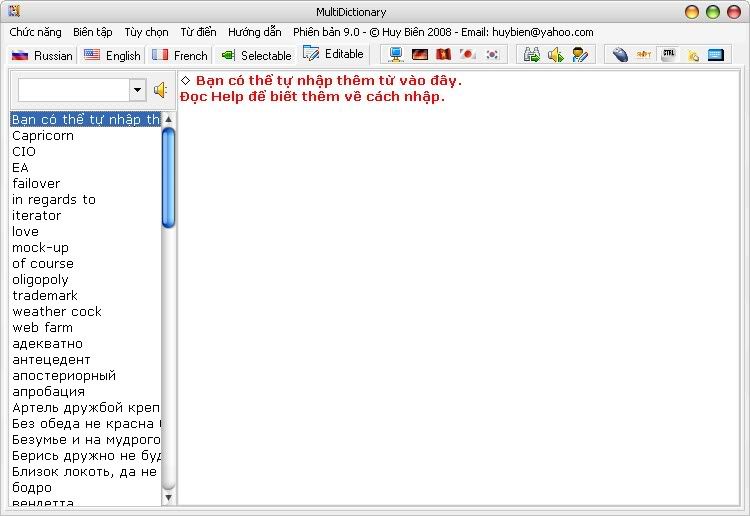Click the word list scroll down arrow
750x516 pixels.
pyautogui.click(x=168, y=497)
